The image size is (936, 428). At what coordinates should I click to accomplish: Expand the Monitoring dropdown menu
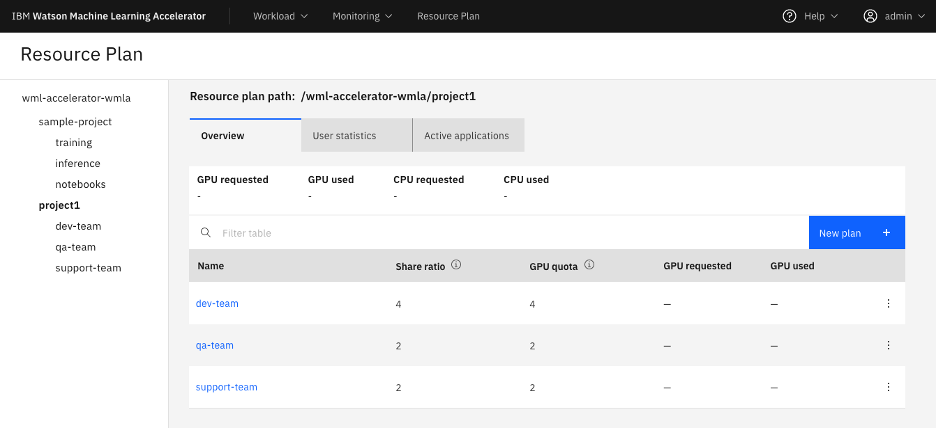click(362, 16)
